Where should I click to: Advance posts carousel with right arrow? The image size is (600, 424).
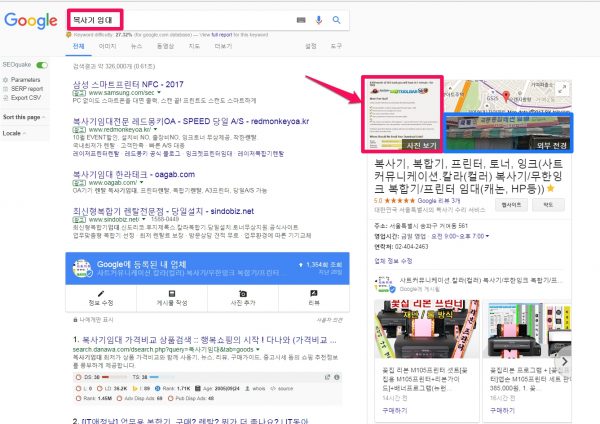click(565, 361)
